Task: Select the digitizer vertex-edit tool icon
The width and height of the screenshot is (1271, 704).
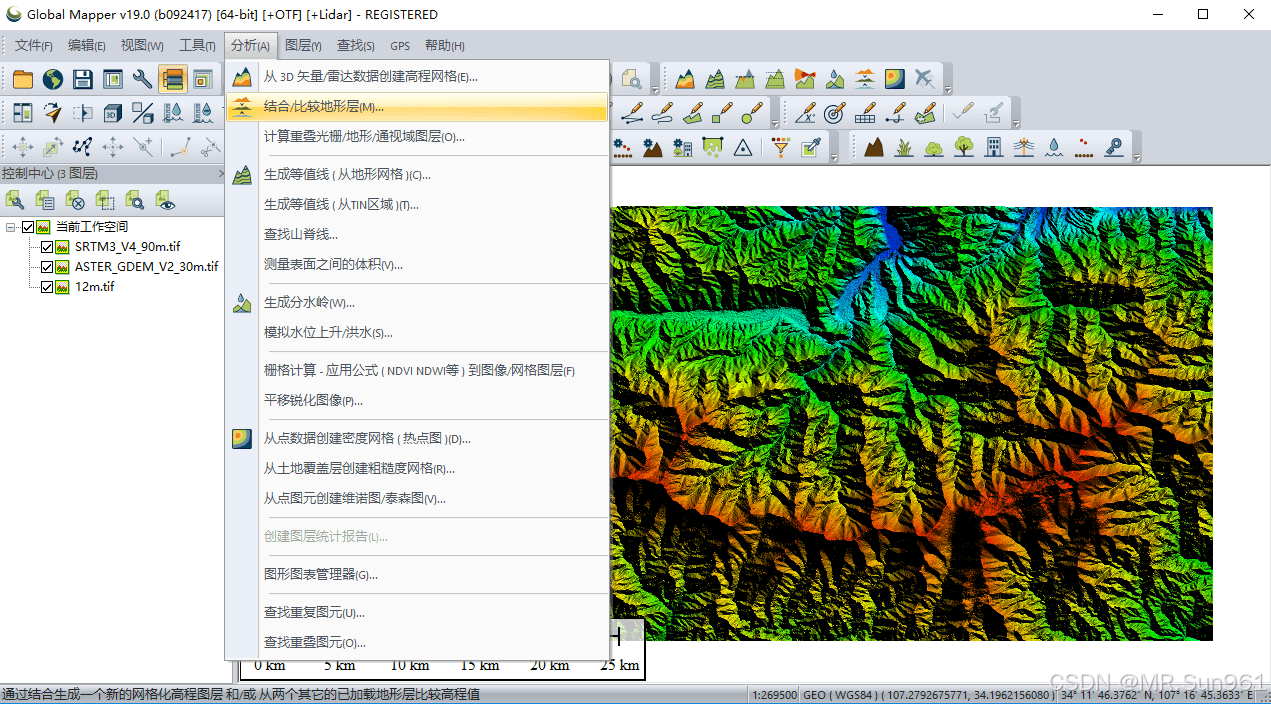Action: [x=83, y=147]
